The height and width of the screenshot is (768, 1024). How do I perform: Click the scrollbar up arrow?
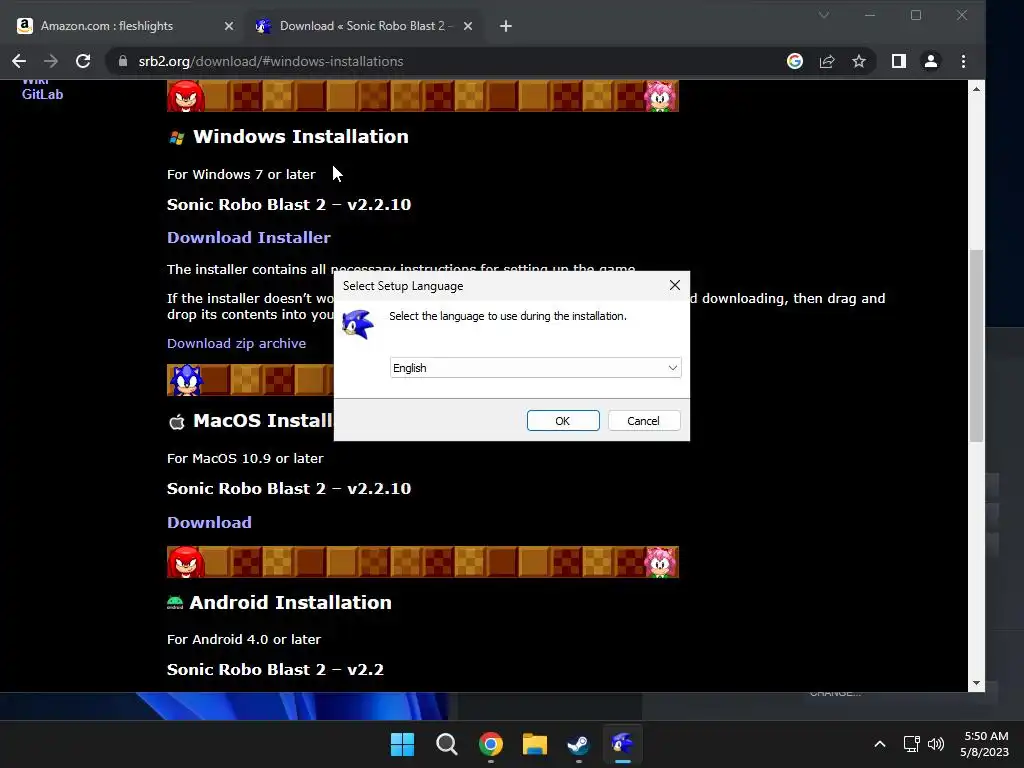(x=976, y=89)
